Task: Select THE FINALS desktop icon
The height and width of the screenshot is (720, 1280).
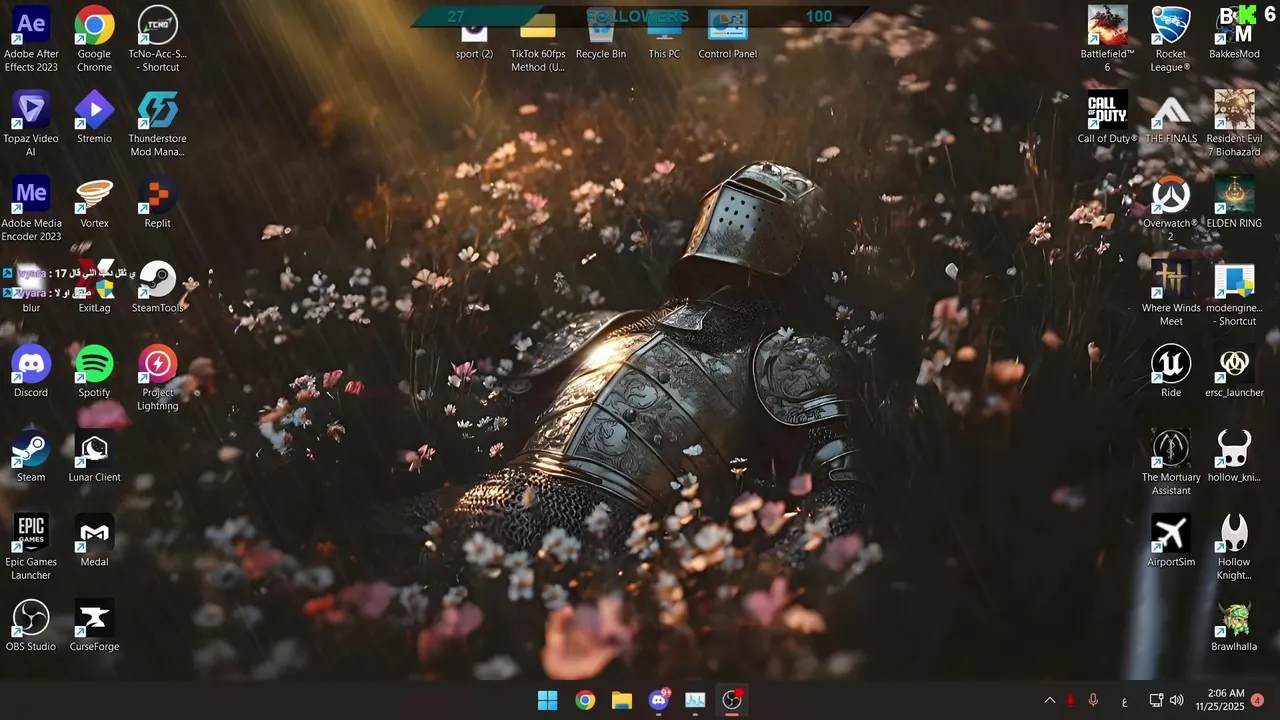Action: point(1170,118)
